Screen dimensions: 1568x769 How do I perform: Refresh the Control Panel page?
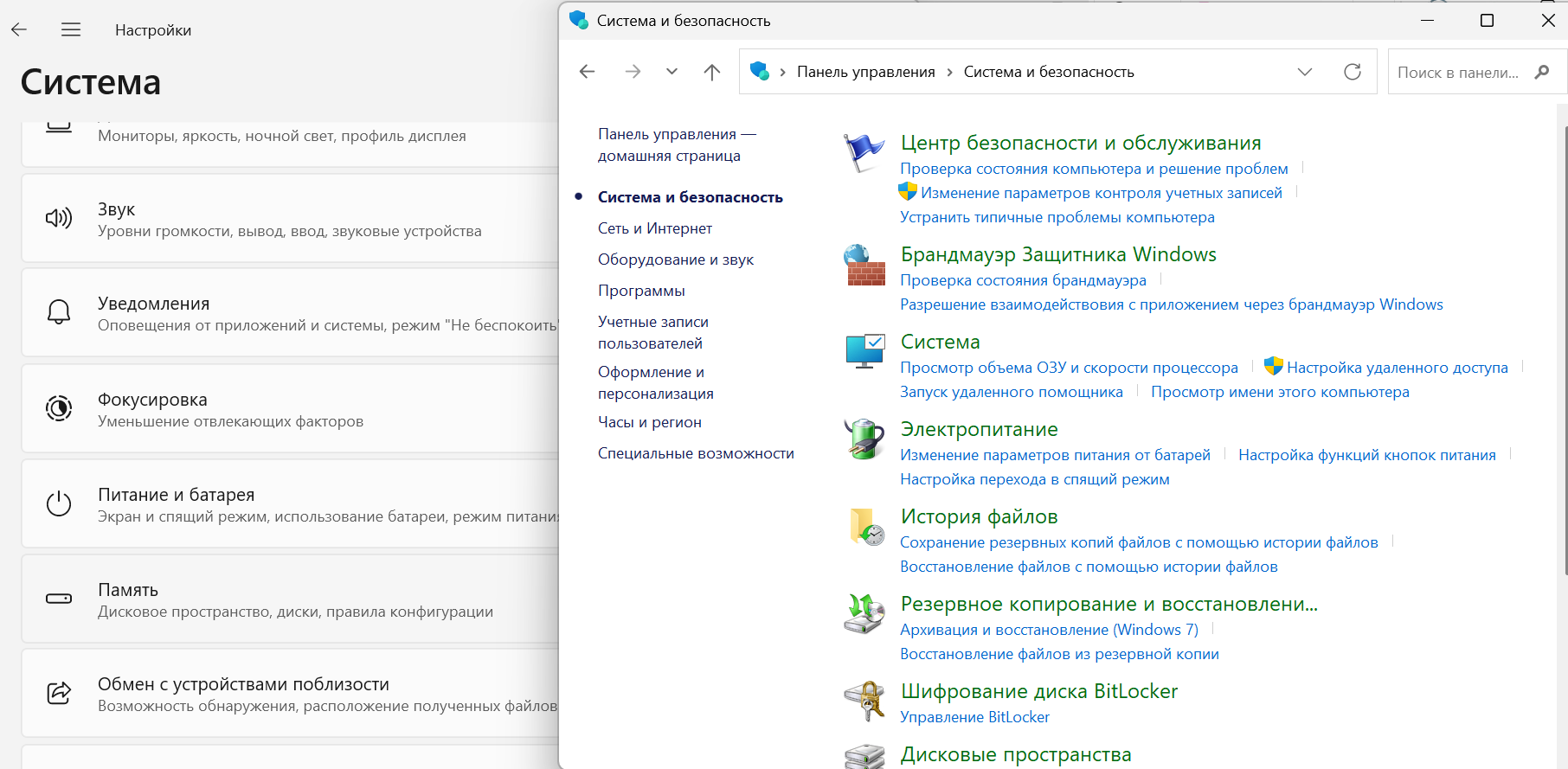(x=1353, y=72)
